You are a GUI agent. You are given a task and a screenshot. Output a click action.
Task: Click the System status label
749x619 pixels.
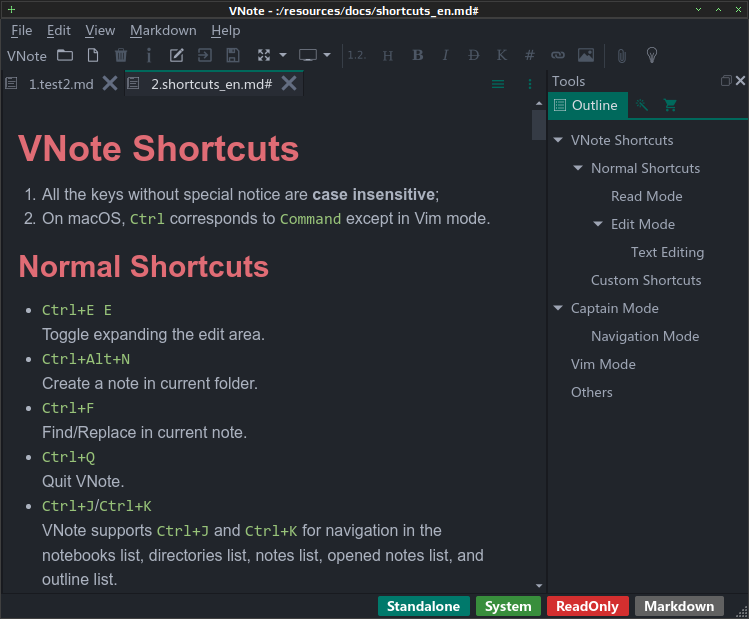point(508,606)
